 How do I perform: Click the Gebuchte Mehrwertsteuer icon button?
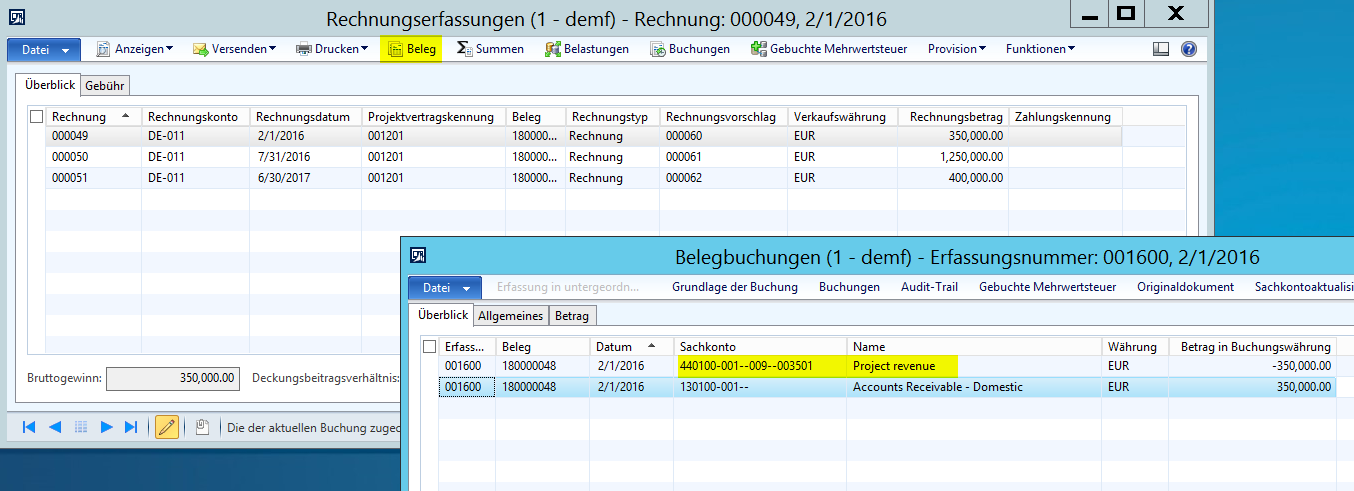coord(829,49)
